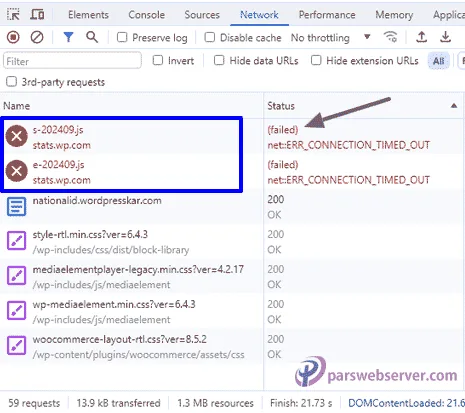Click the failed status of s-202409.js
Image resolution: width=465 pixels, height=413 pixels.
[x=283, y=130]
